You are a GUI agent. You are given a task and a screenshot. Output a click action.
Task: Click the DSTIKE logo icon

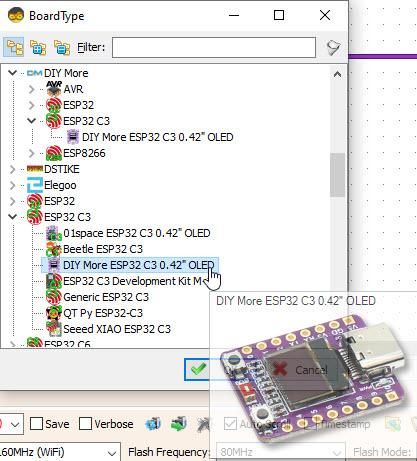pyautogui.click(x=35, y=169)
